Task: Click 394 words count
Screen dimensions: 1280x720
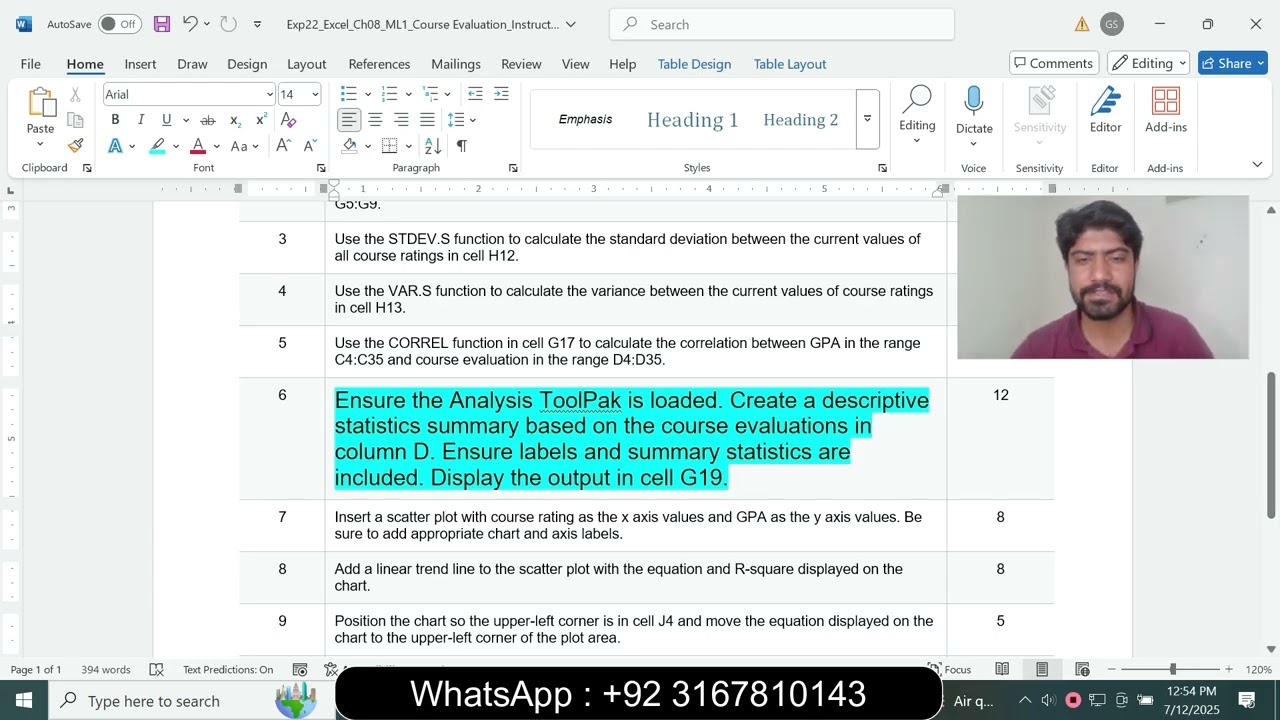Action: pos(106,669)
